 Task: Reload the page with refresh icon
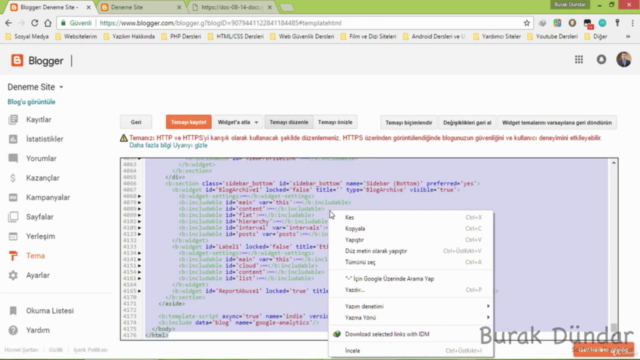[x=35, y=23]
